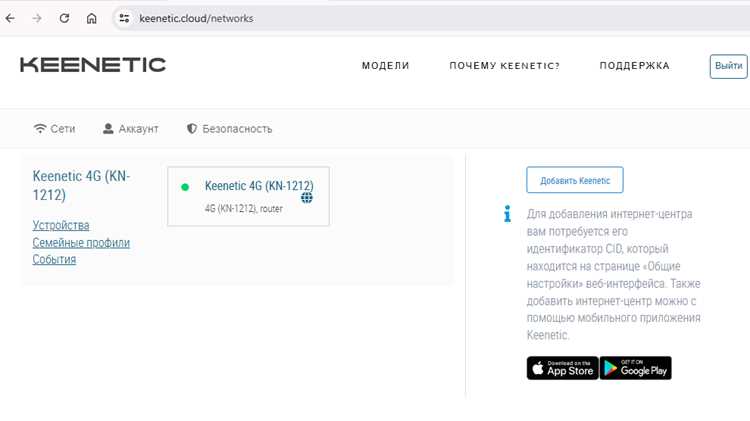Open ПОЧЕМУ KEENETIC? menu item
Image resolution: width=750 pixels, height=421 pixels.
[x=504, y=66]
